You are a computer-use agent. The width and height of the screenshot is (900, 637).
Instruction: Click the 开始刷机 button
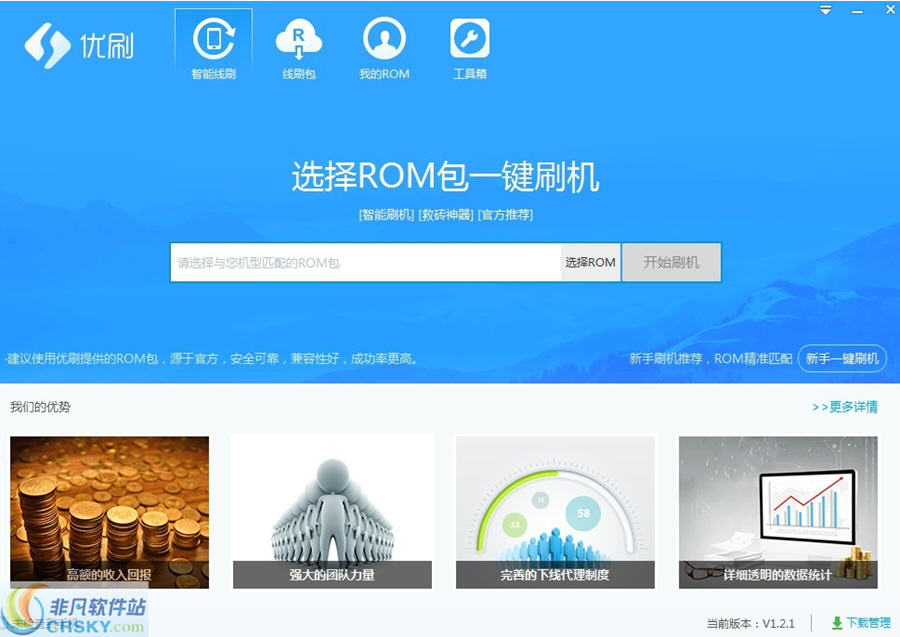click(x=671, y=262)
